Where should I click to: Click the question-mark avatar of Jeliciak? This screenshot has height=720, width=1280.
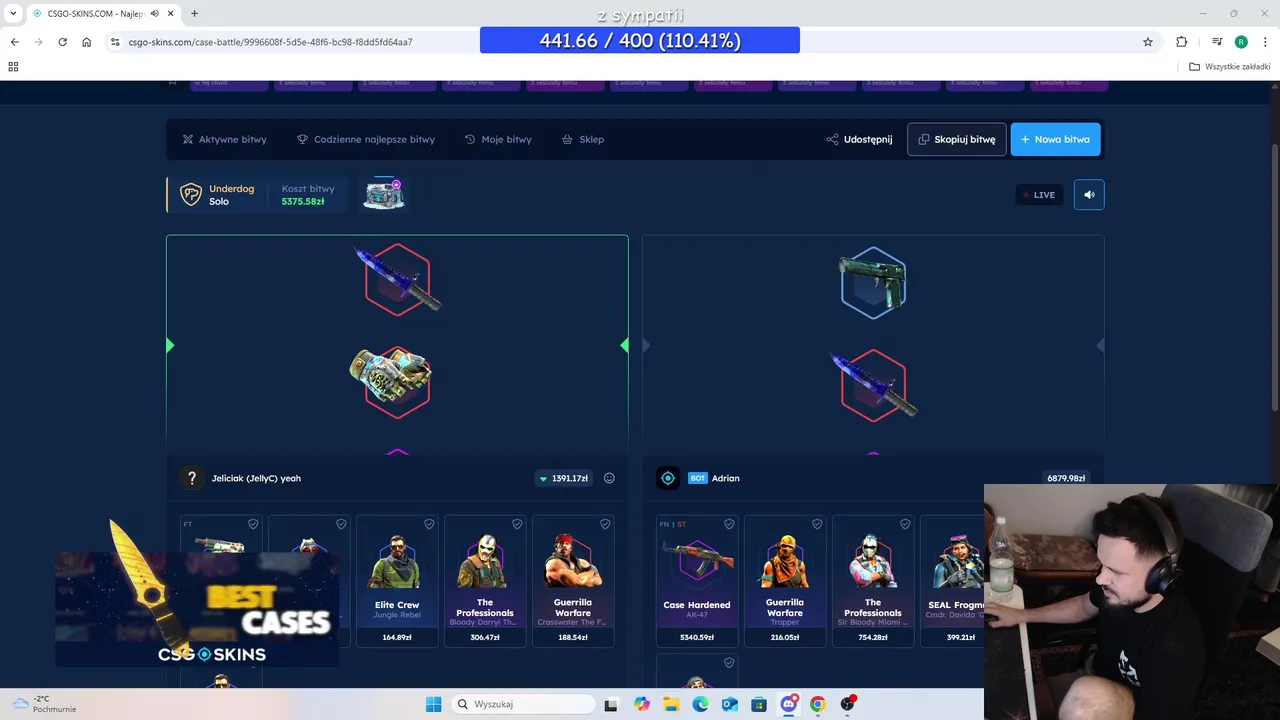[x=192, y=478]
